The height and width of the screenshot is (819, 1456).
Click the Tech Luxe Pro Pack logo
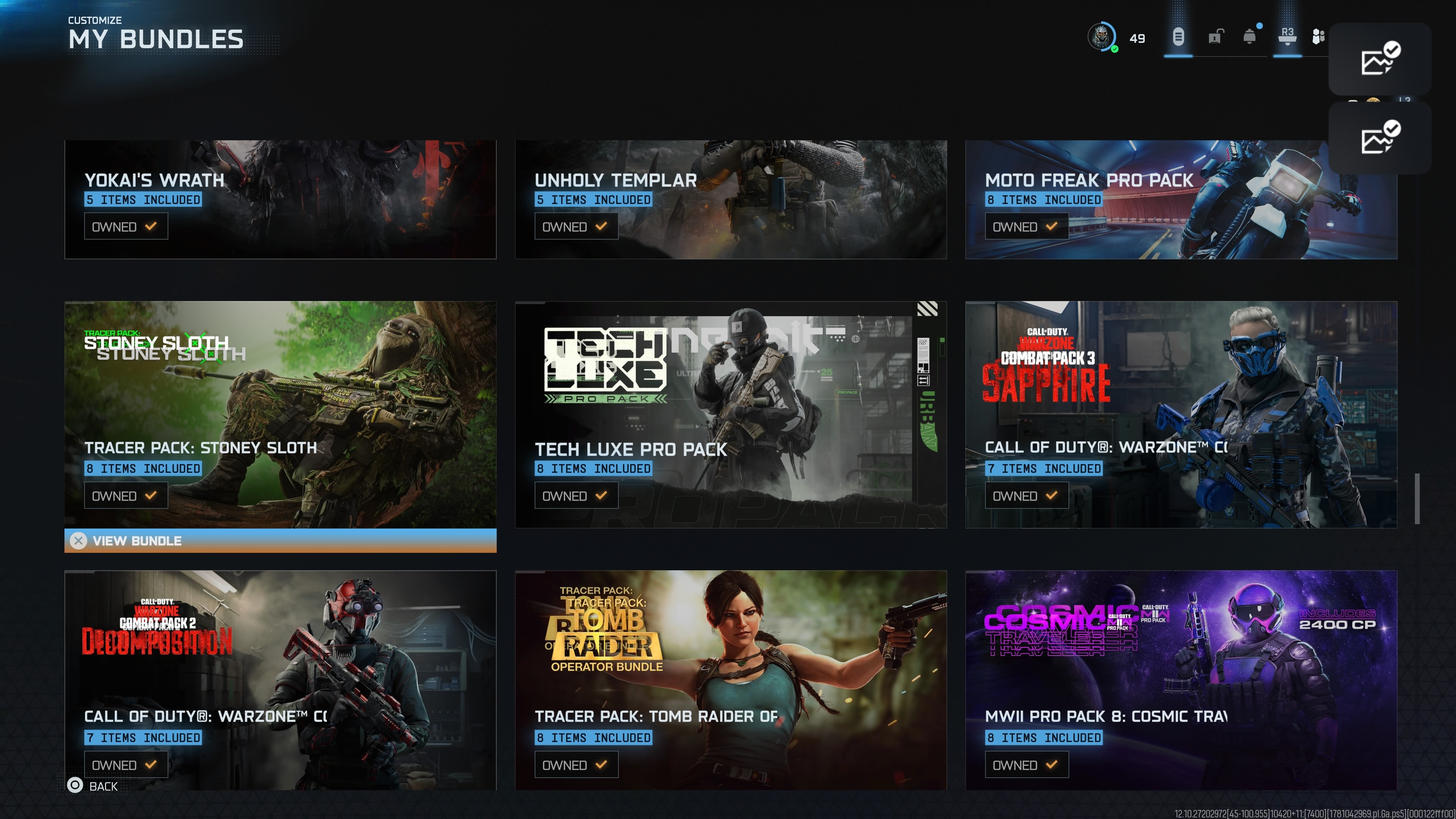(606, 366)
